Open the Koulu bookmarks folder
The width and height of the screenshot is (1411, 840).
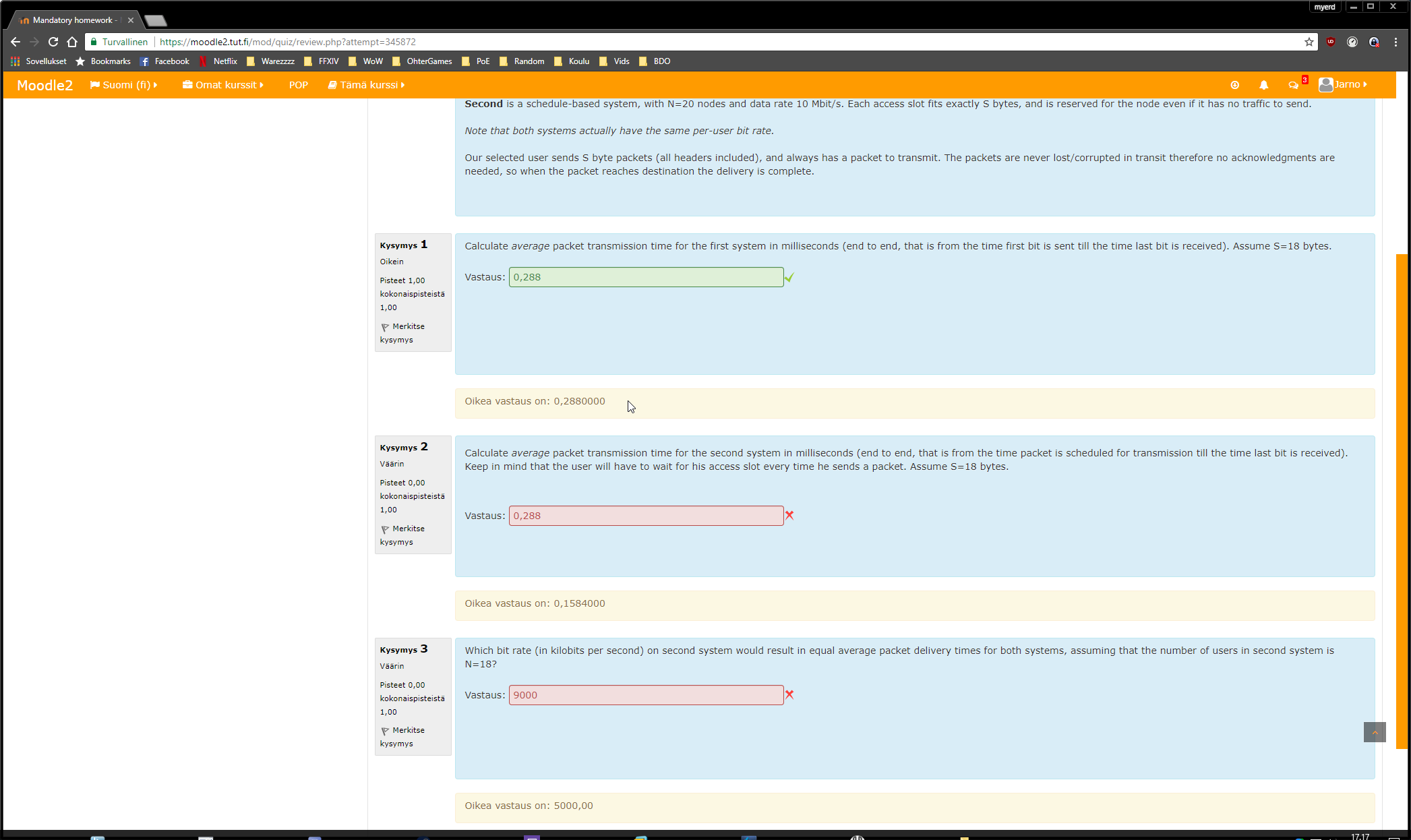coord(572,61)
